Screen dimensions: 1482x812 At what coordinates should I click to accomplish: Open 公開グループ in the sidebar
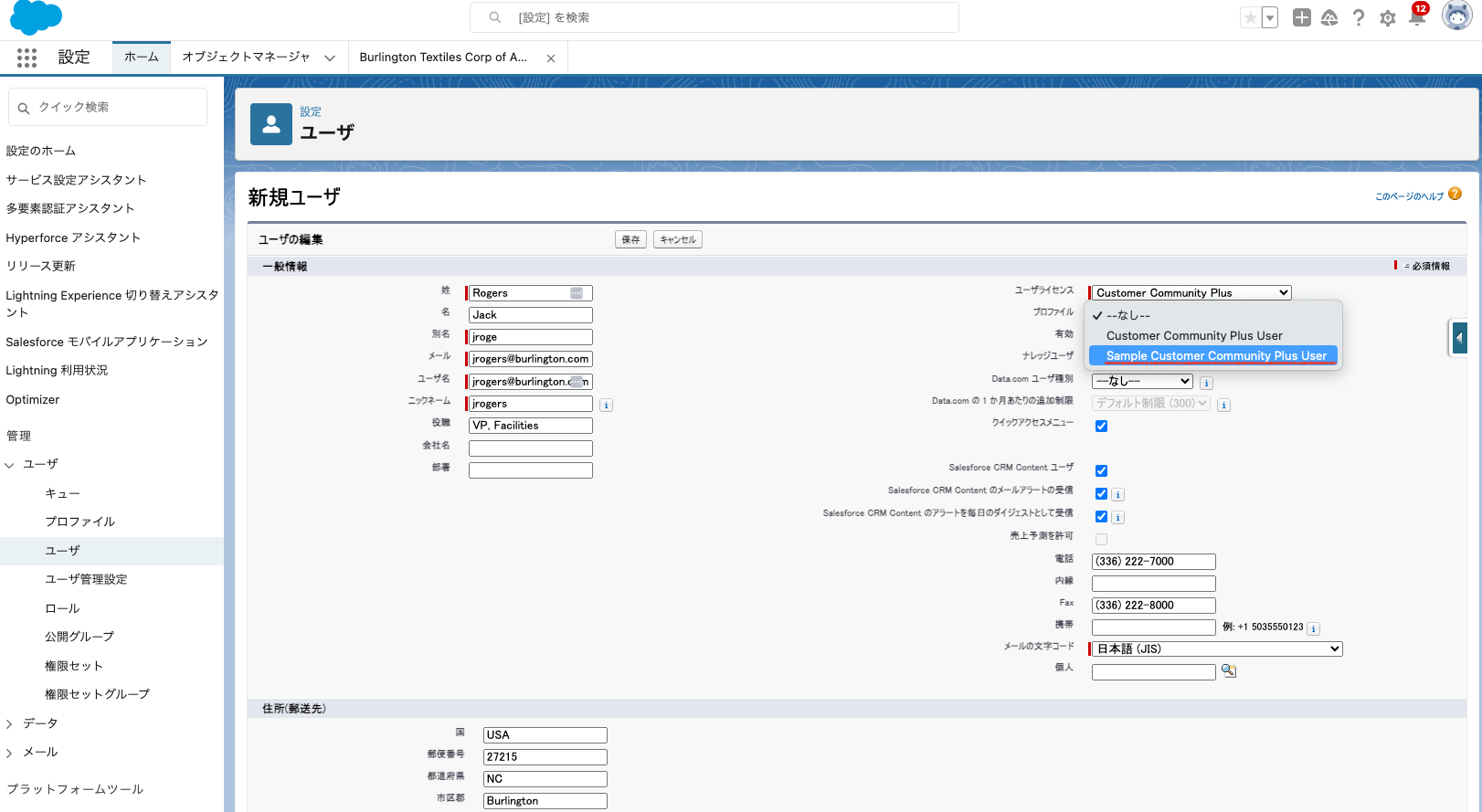(x=79, y=637)
